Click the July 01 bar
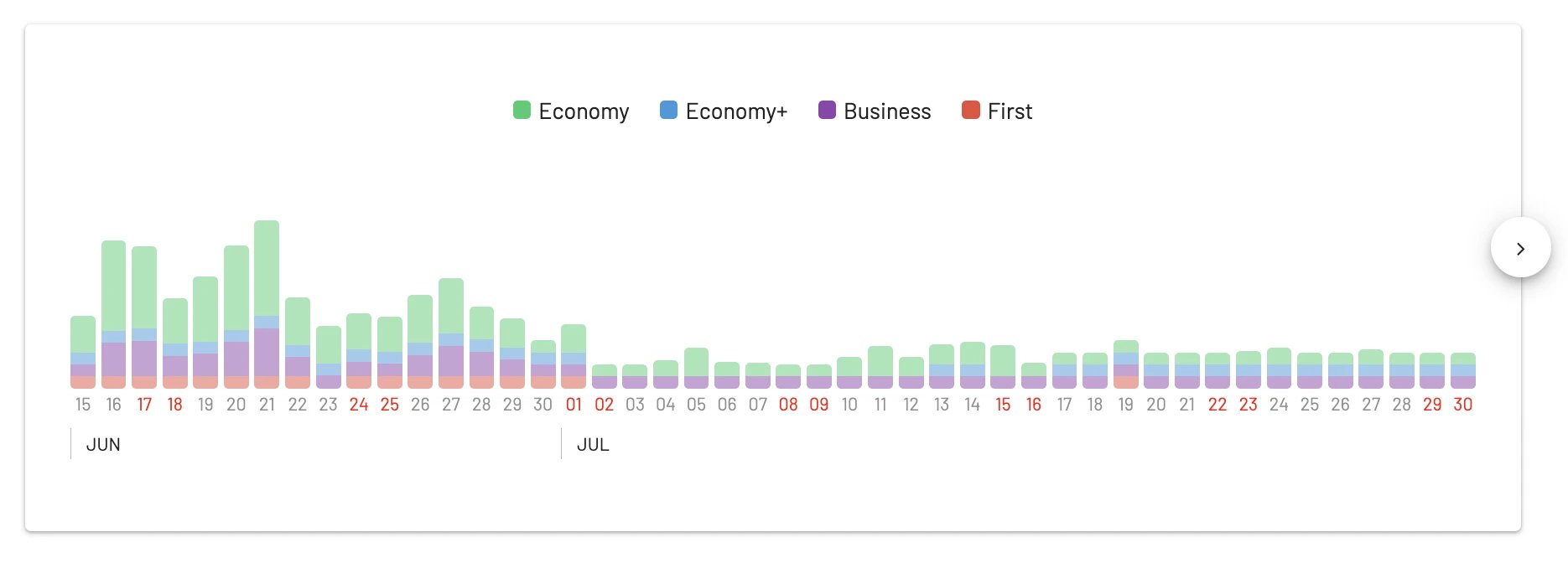 [x=574, y=356]
